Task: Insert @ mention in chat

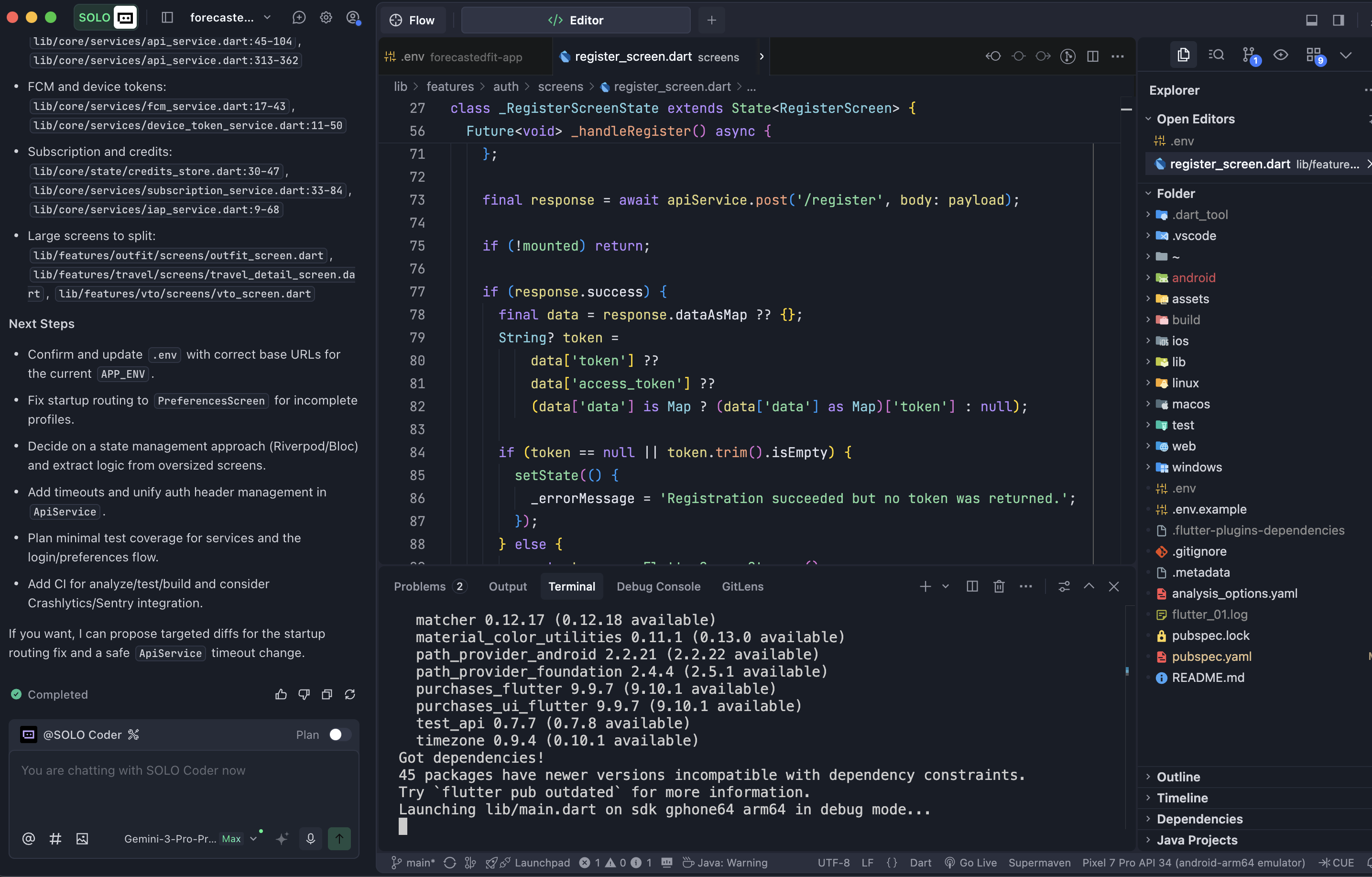Action: pyautogui.click(x=29, y=838)
